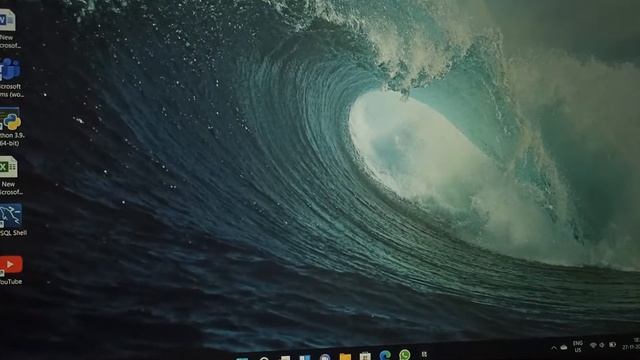Screen dimensions: 640x360
Task: Click the small app icon right of WhatsApp
Action: coord(424,354)
